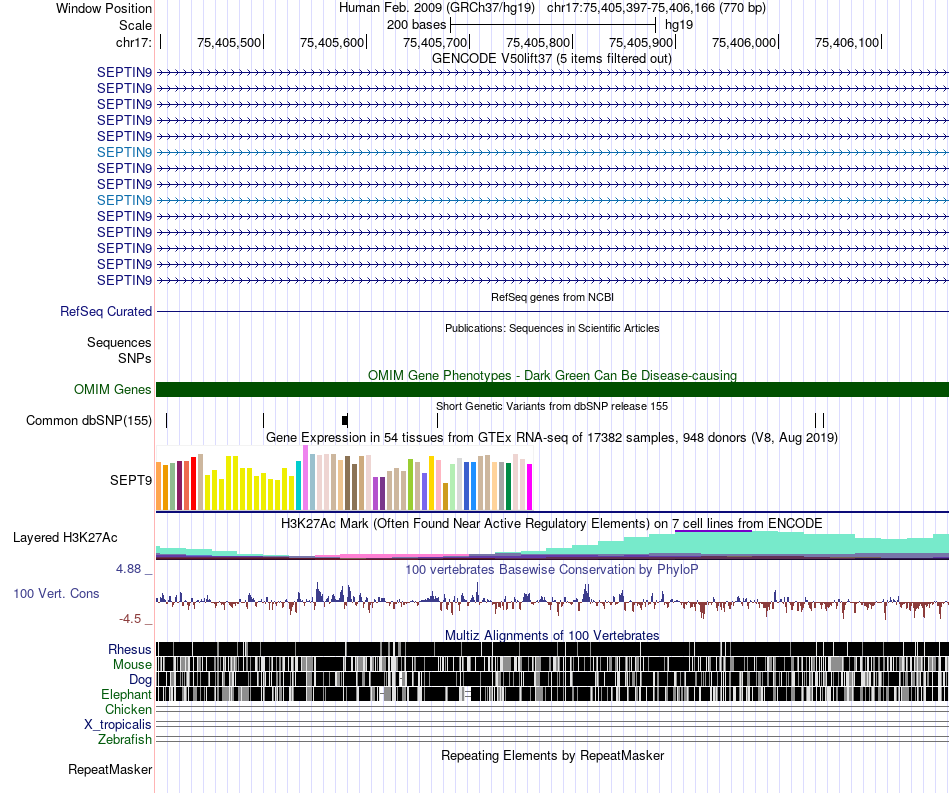Click the Chicken species label
The height and width of the screenshot is (793, 950).
(x=128, y=709)
